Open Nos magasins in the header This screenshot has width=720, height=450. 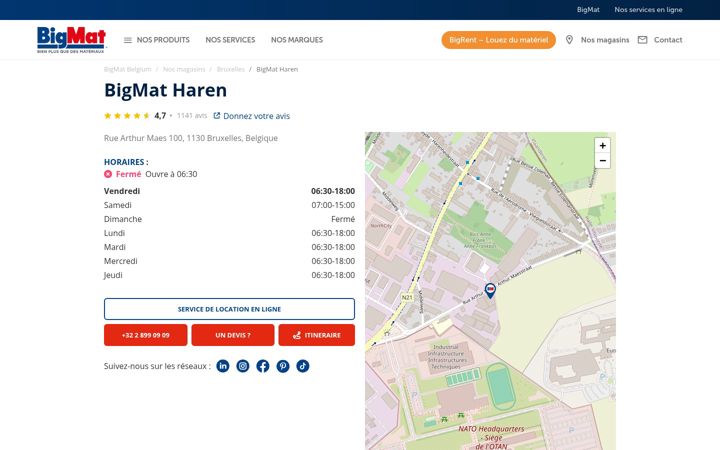[x=605, y=40]
